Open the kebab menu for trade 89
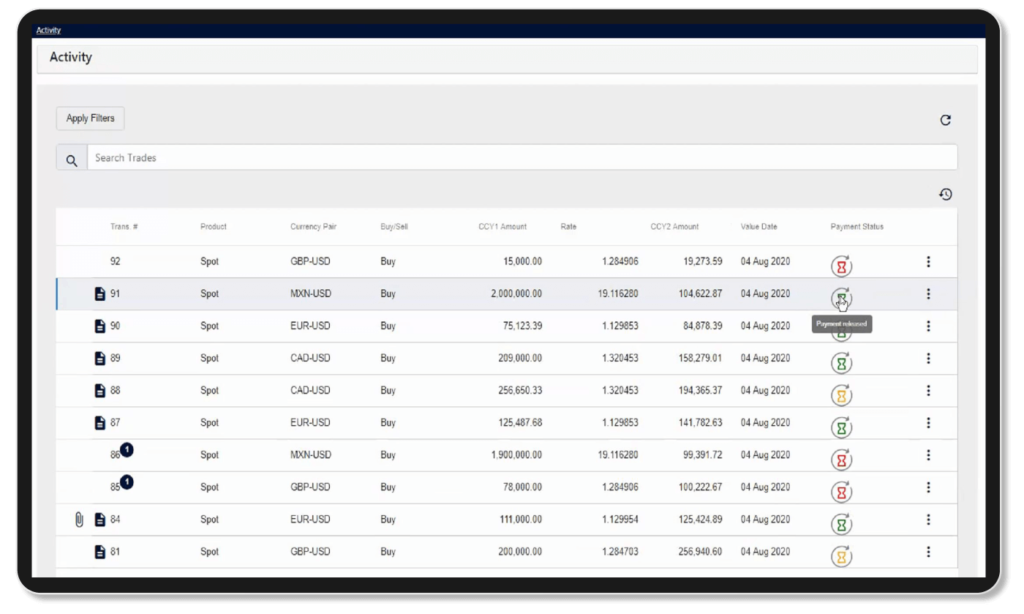This screenshot has height=614, width=1024. pos(929,358)
